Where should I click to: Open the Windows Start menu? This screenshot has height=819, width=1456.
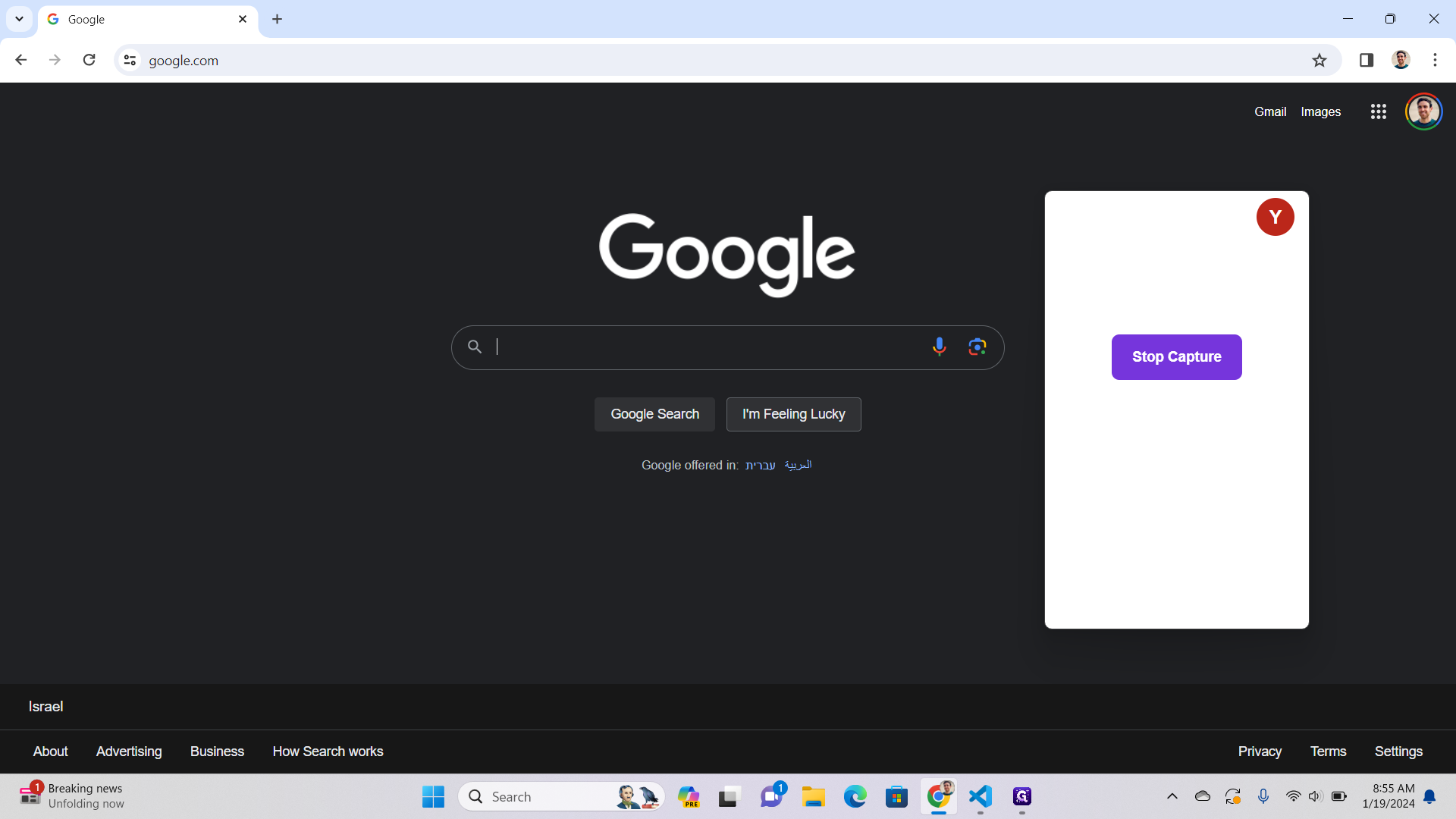[x=433, y=797]
